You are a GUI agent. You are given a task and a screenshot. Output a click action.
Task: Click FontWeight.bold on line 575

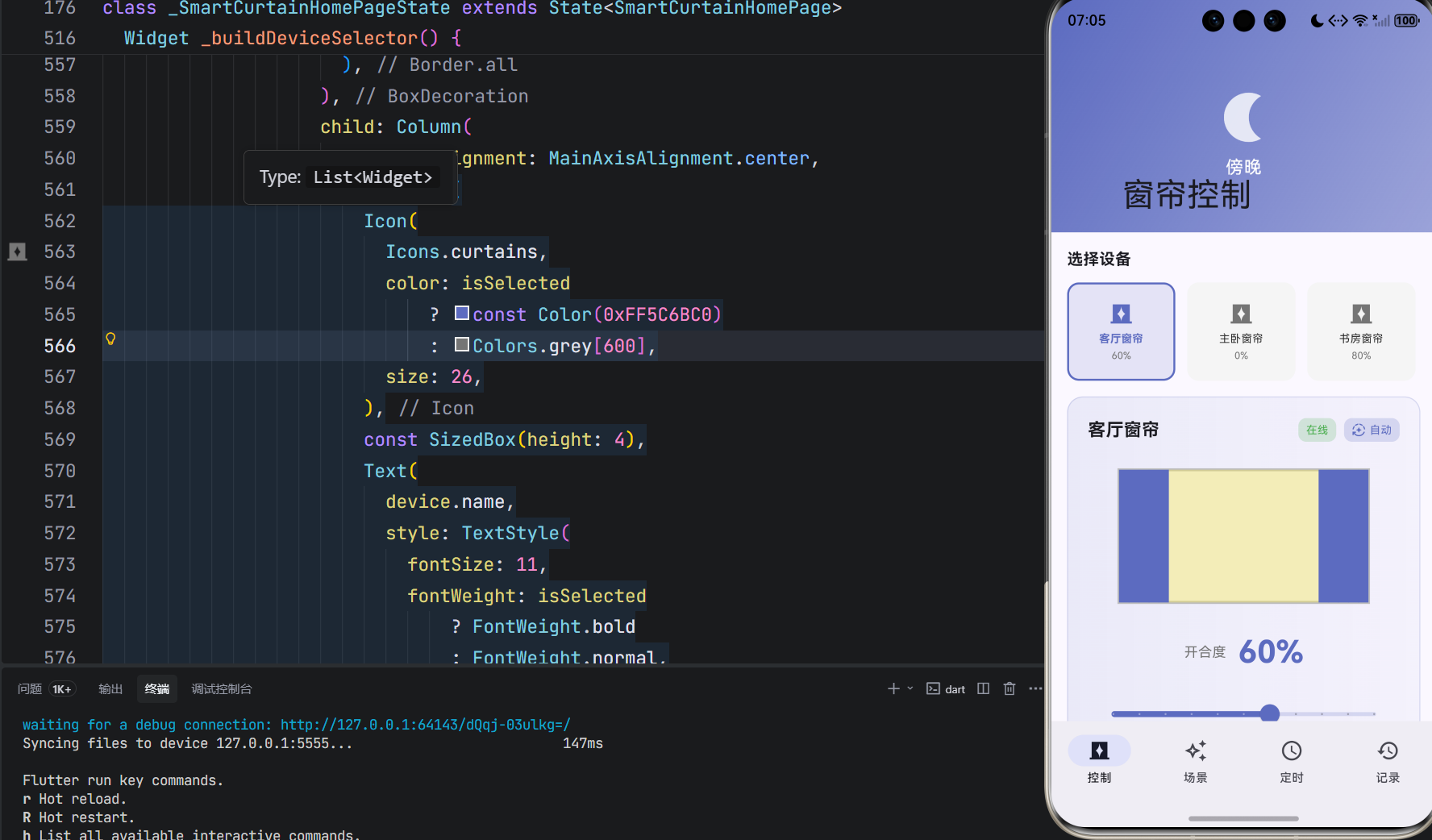tap(554, 626)
